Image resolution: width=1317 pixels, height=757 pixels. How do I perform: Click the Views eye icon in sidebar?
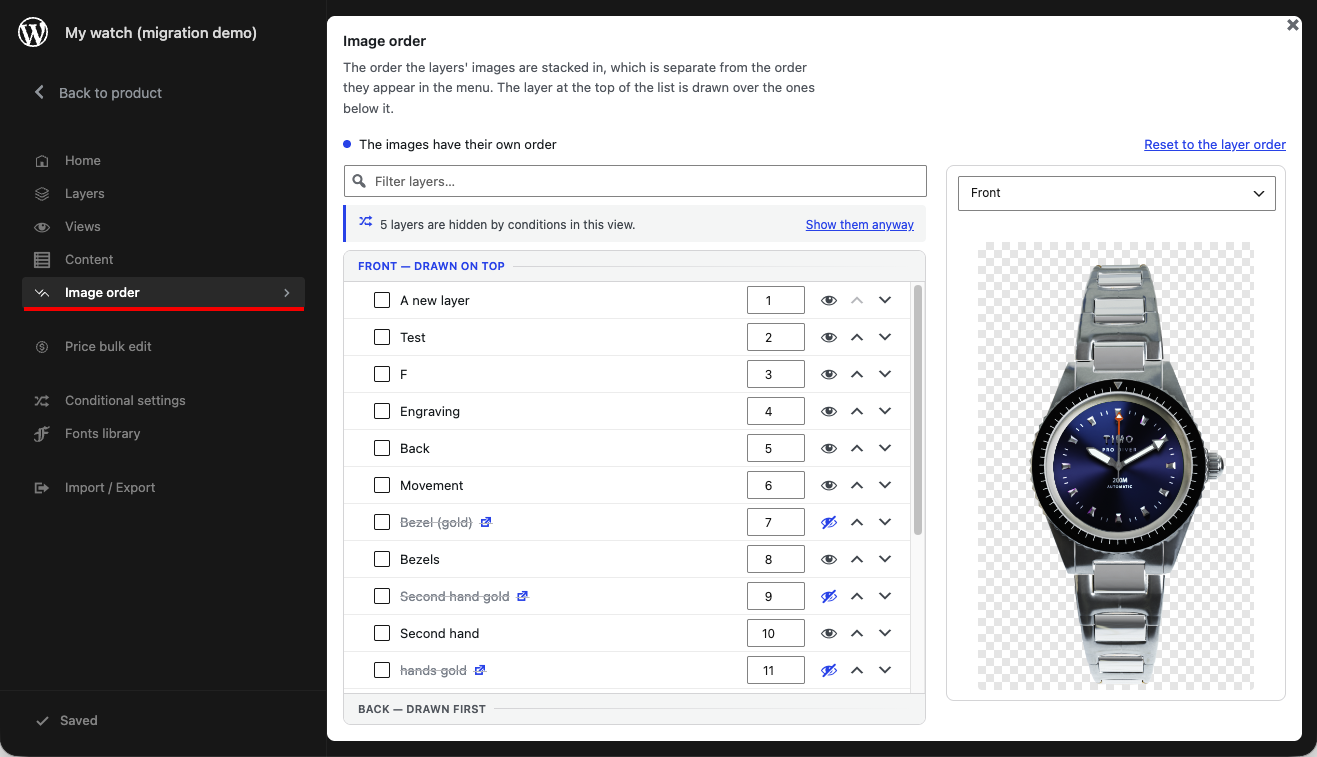point(42,227)
